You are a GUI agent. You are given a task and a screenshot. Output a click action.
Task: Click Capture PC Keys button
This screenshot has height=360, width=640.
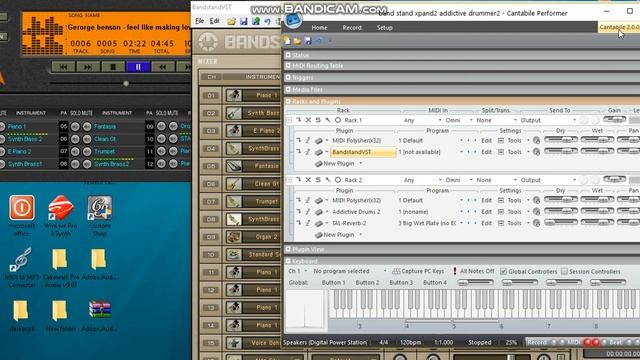418,271
